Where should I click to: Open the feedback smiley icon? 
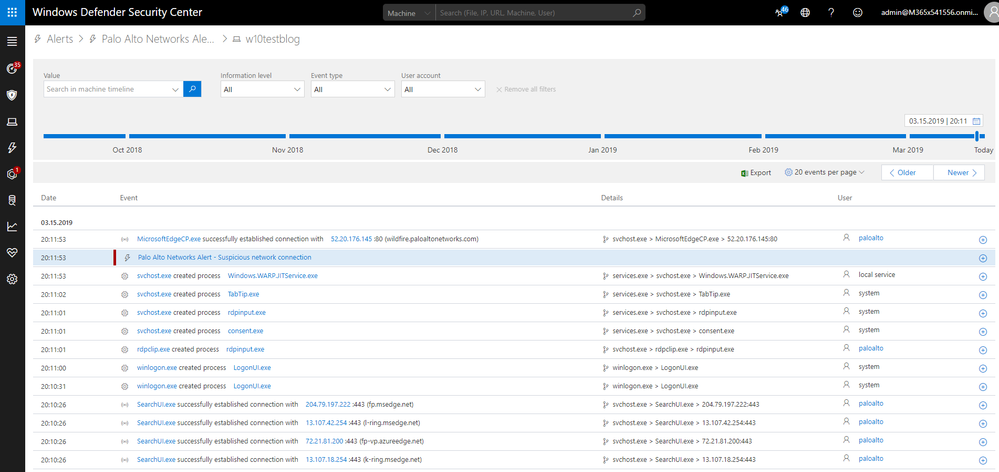pos(857,13)
